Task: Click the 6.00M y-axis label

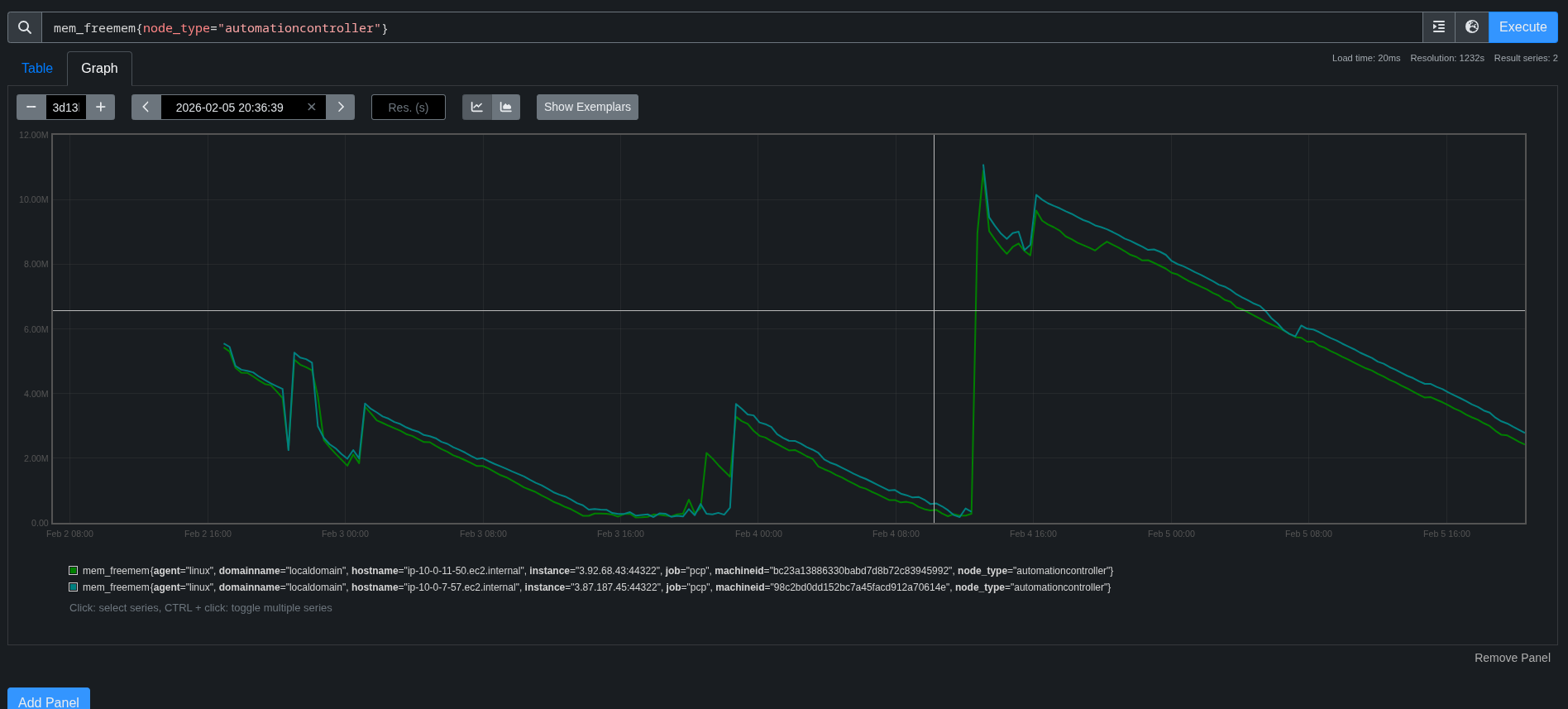Action: (36, 329)
